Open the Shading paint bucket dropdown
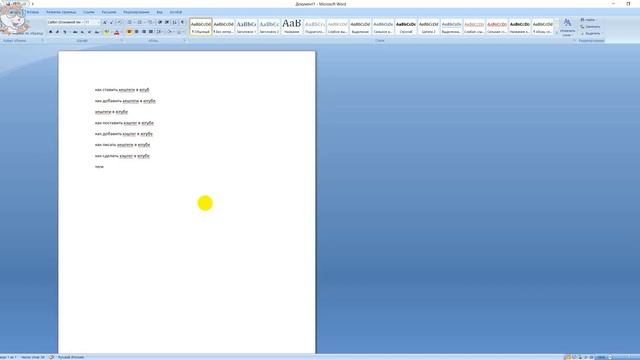The height and width of the screenshot is (360, 640). point(170,32)
